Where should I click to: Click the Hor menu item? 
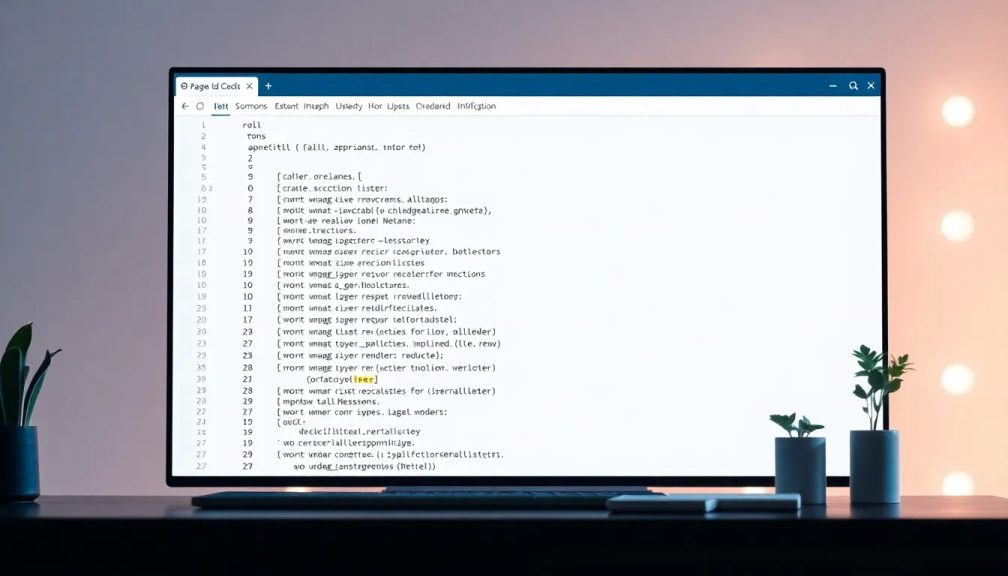point(375,106)
